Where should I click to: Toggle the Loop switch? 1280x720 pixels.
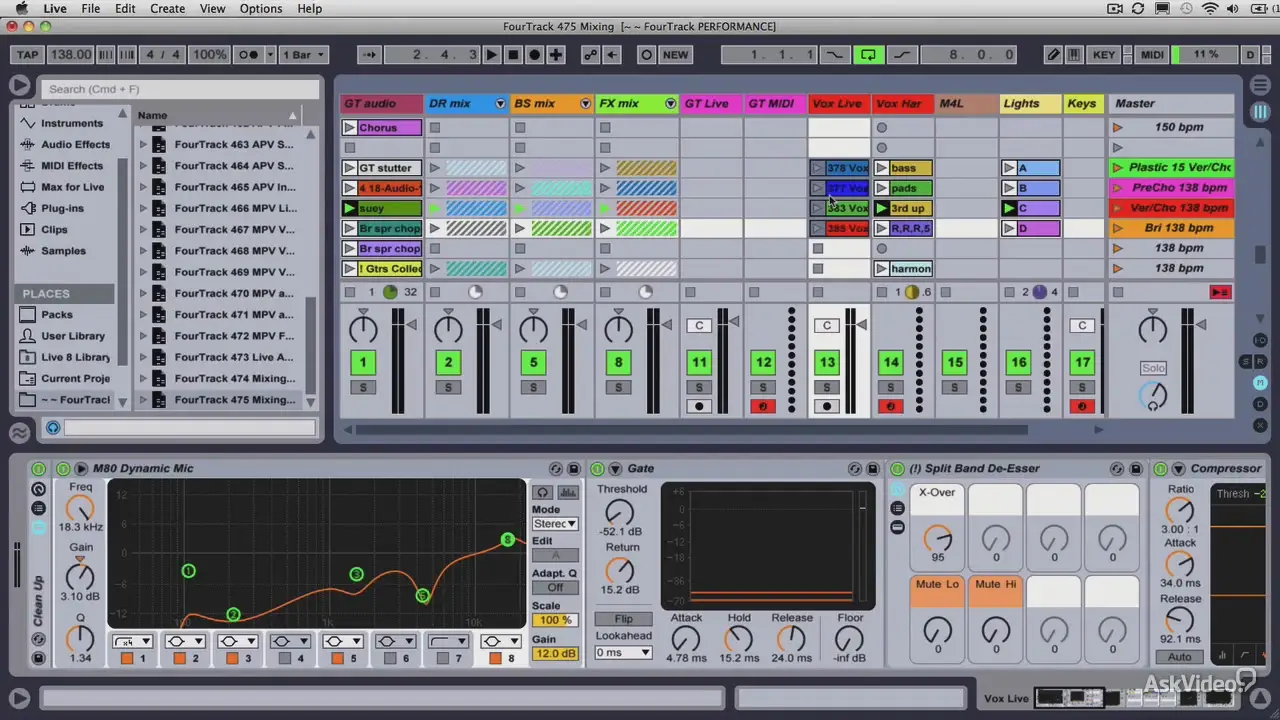[x=868, y=55]
